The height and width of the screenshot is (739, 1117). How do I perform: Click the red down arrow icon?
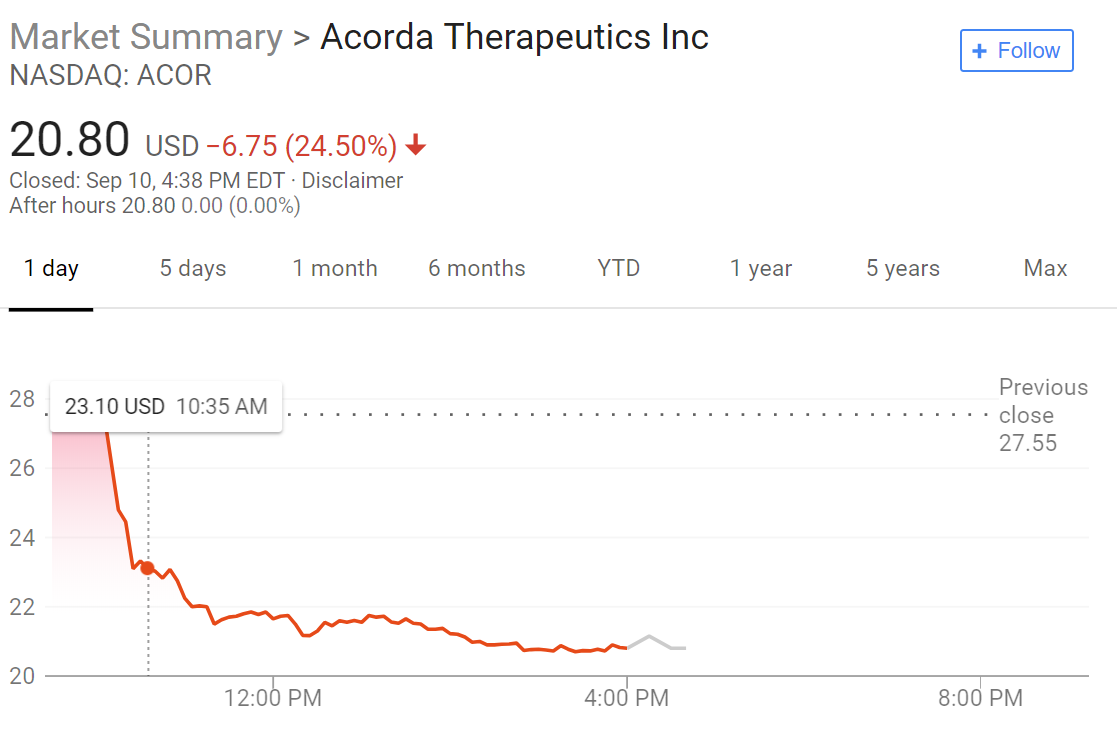(416, 147)
